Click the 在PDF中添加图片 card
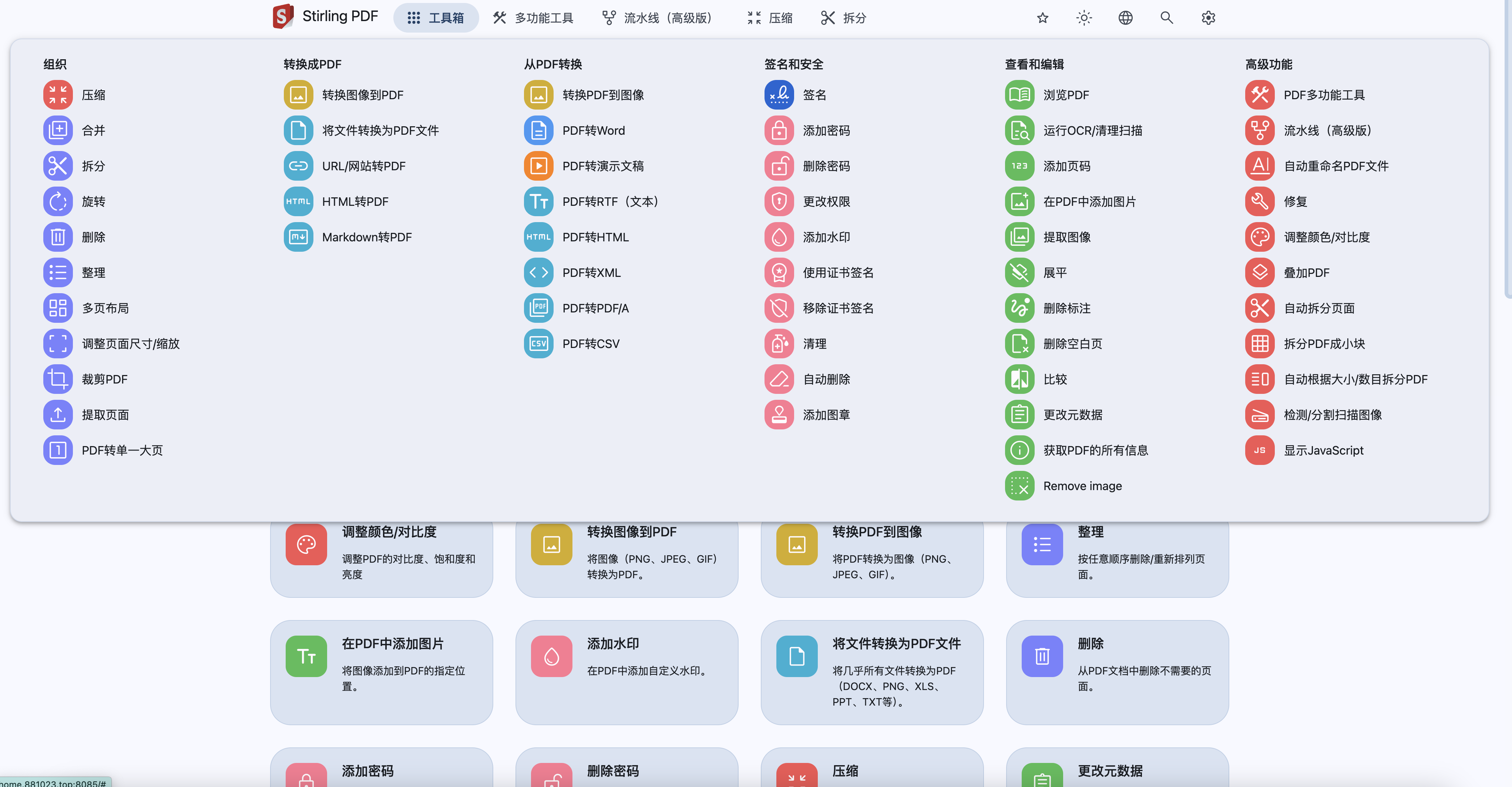 pos(381,672)
